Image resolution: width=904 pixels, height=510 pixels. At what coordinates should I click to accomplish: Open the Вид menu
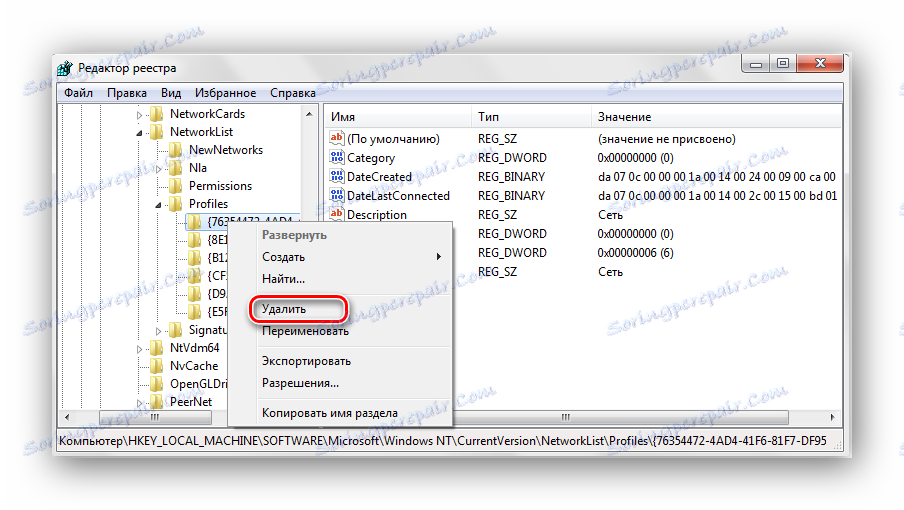(171, 93)
